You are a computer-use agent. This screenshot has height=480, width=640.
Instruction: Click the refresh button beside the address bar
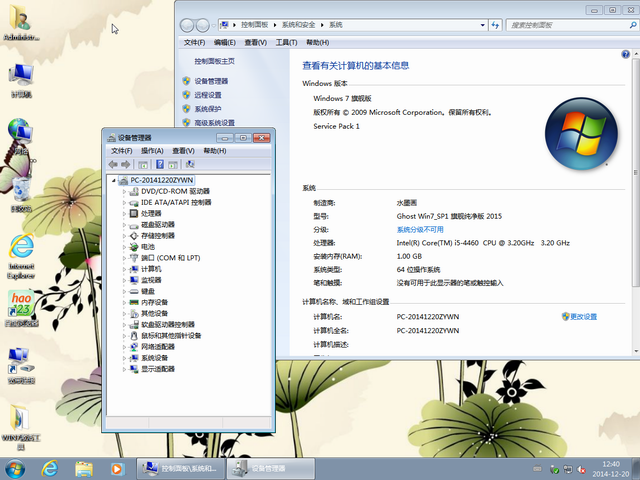click(495, 25)
